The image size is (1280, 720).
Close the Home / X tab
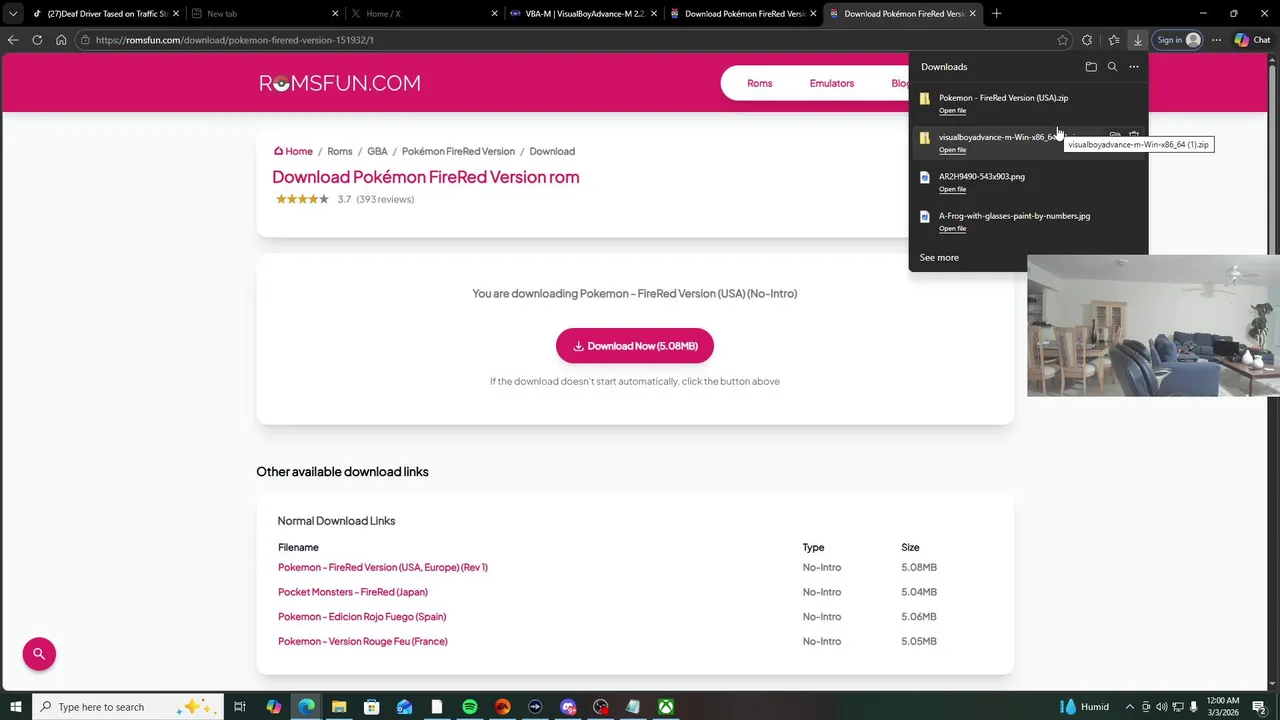click(x=494, y=14)
